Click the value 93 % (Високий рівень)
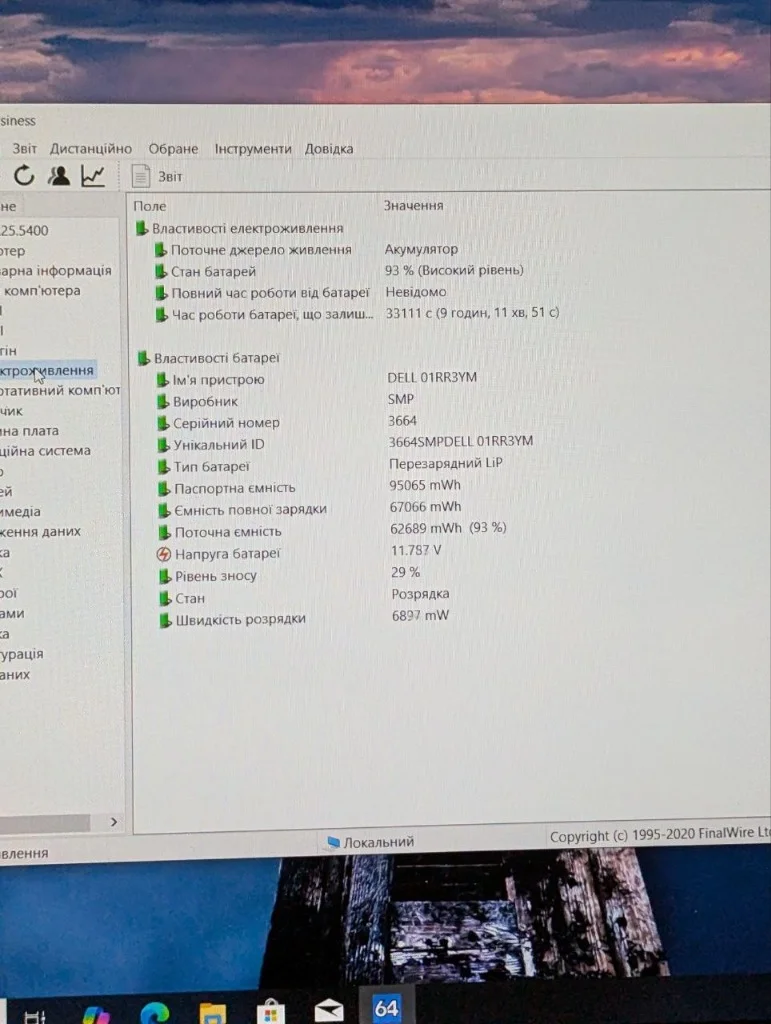 tap(454, 270)
